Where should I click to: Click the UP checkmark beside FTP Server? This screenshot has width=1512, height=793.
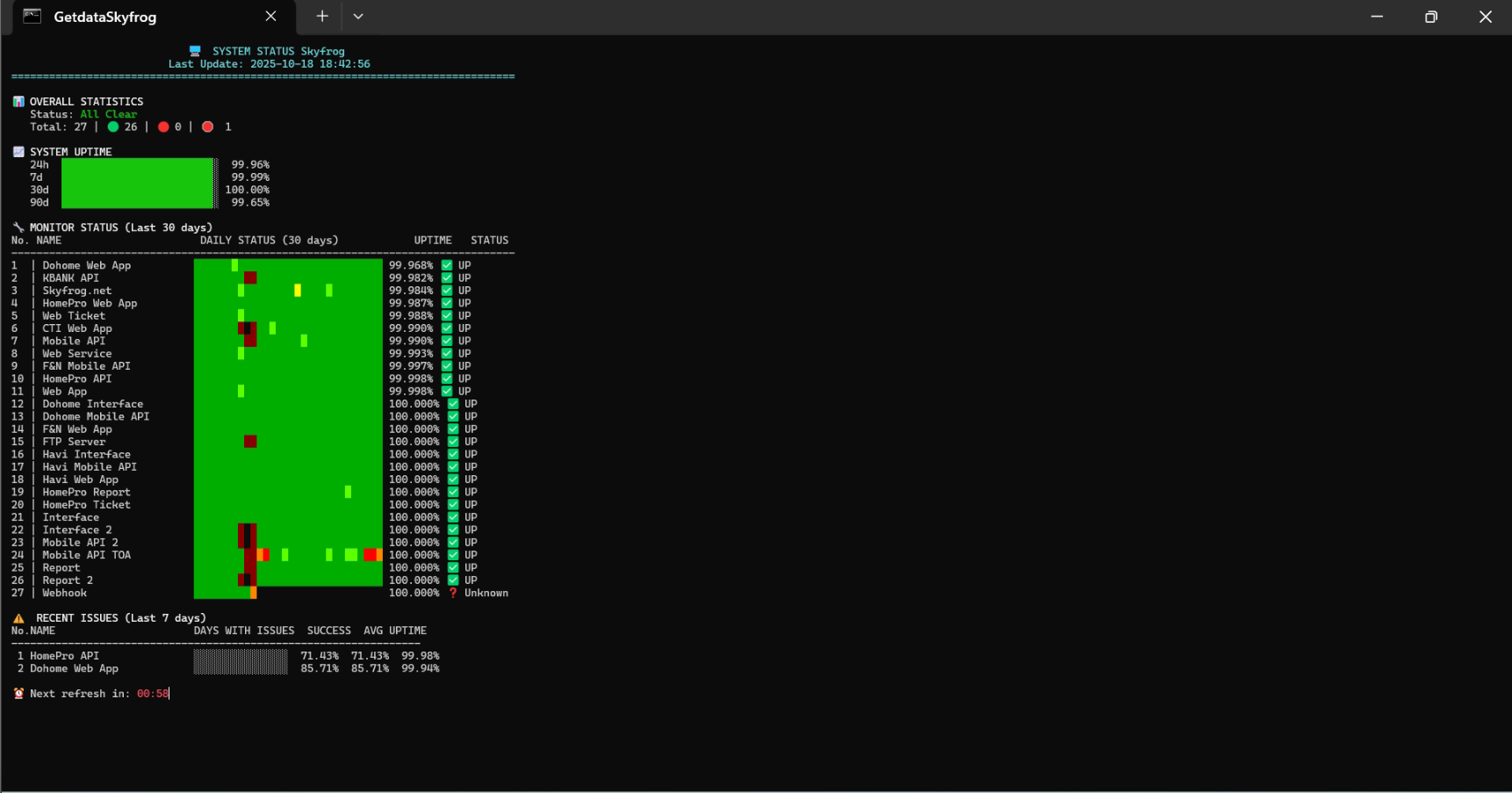[x=453, y=442]
